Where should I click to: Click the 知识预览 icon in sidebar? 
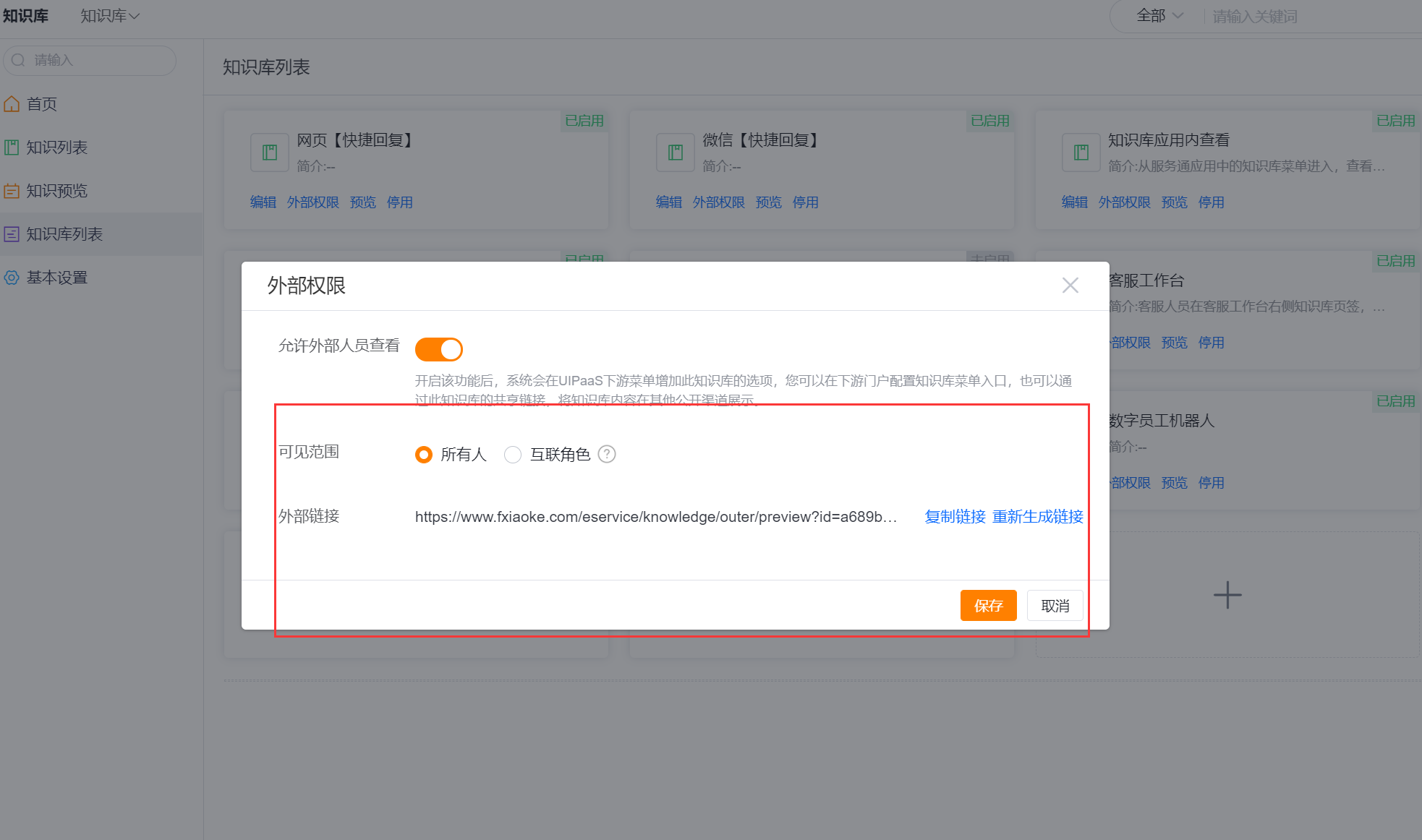pos(12,191)
